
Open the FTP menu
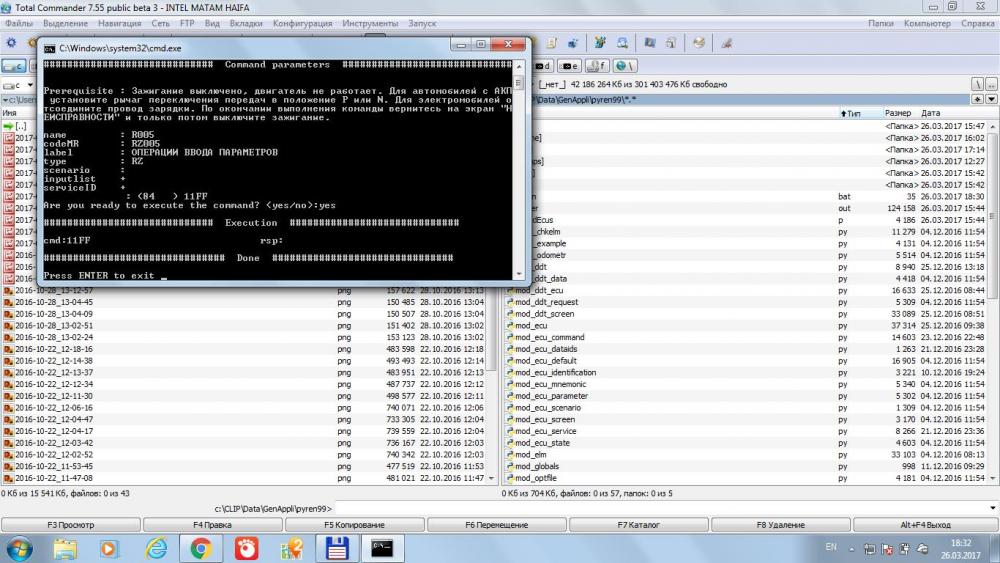click(x=187, y=23)
